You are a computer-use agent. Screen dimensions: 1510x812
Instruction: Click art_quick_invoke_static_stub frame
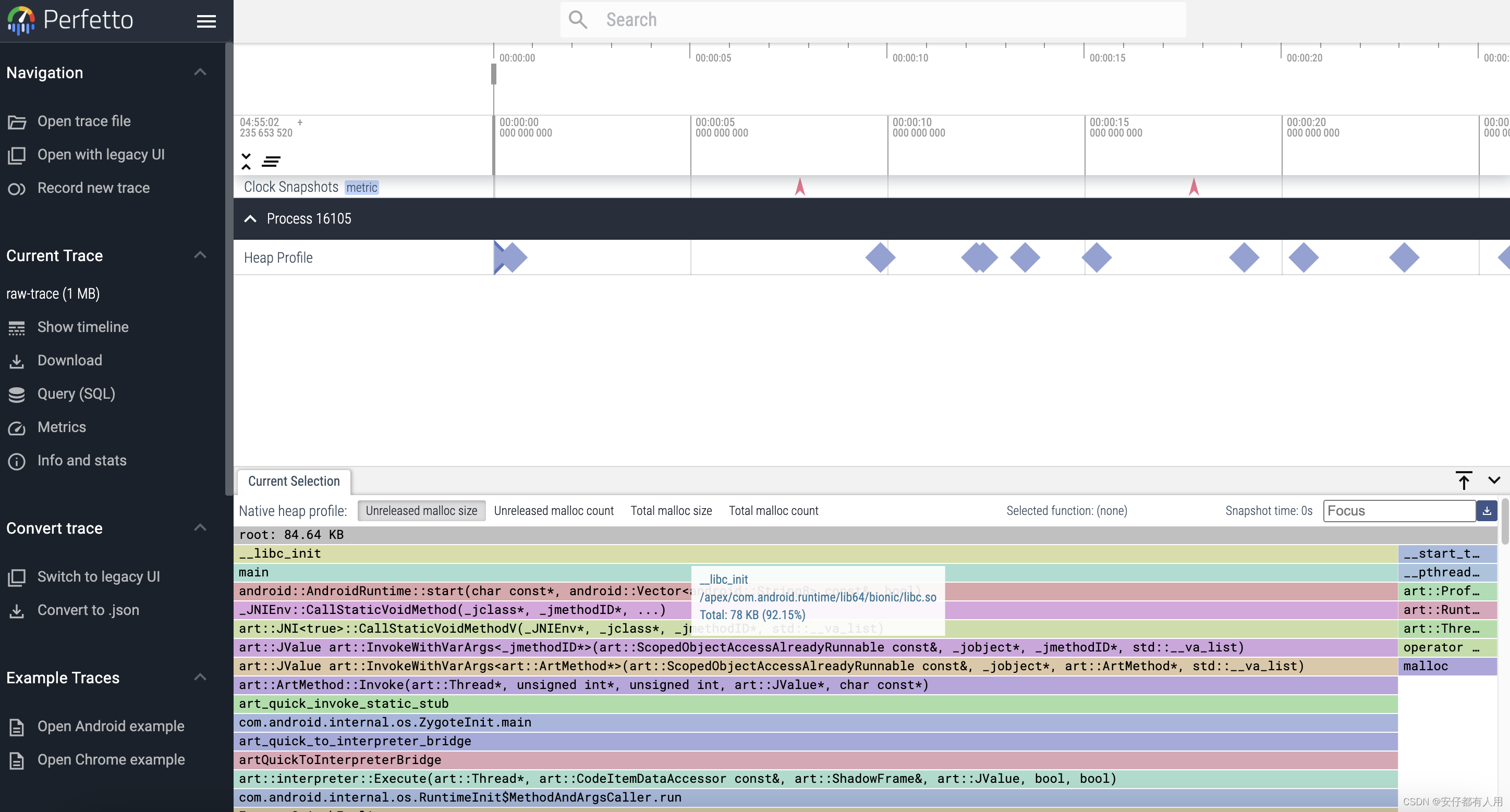click(x=815, y=703)
